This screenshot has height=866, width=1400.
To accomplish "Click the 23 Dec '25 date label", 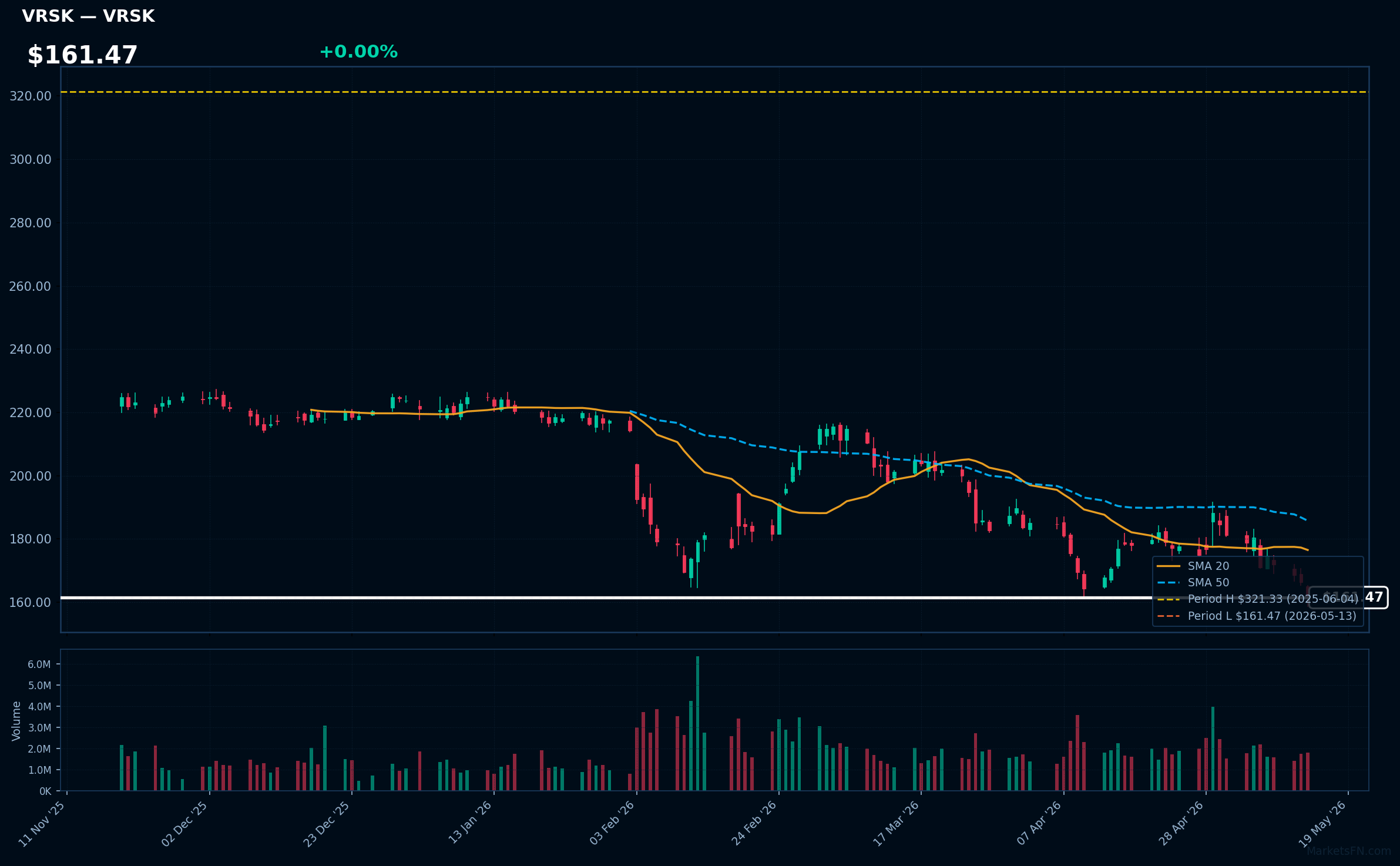I will click(327, 824).
